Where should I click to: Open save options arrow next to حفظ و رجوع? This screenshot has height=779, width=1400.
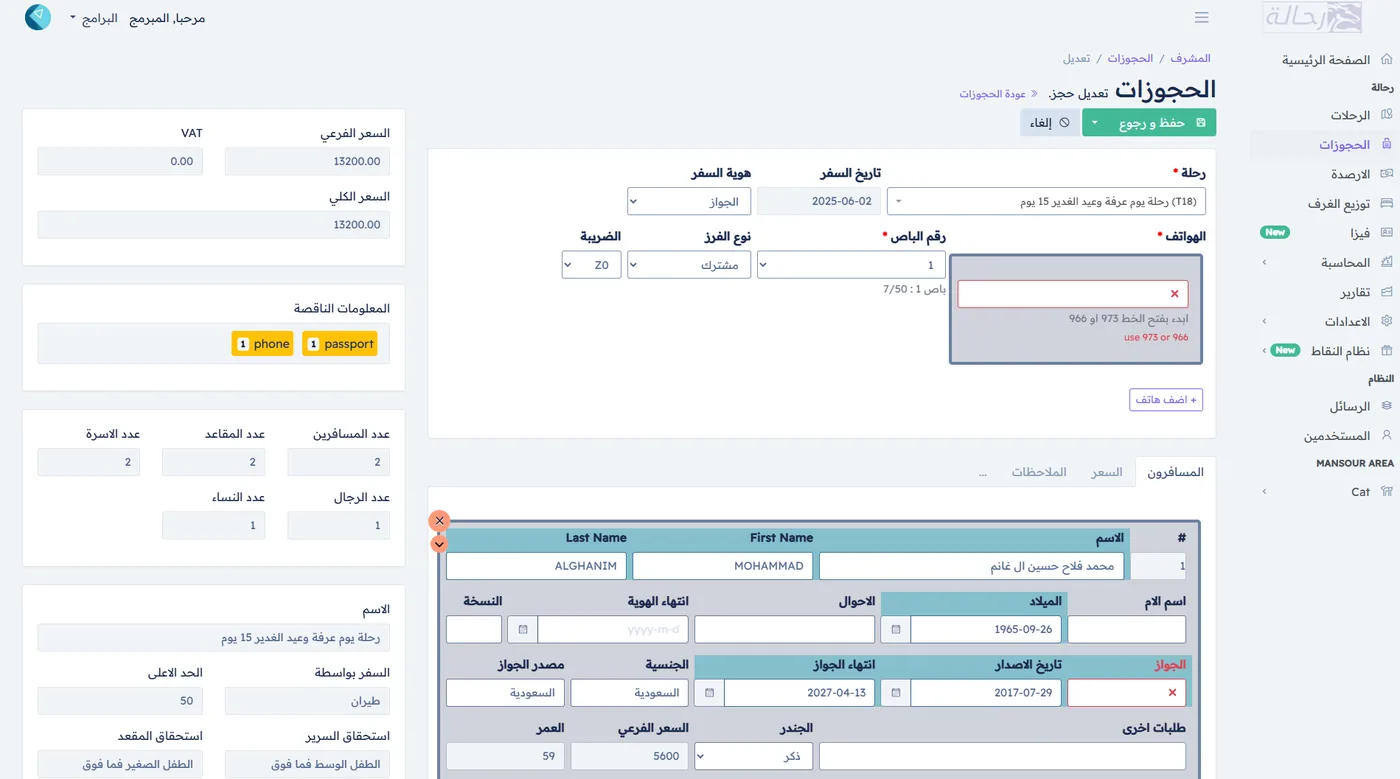(1095, 123)
